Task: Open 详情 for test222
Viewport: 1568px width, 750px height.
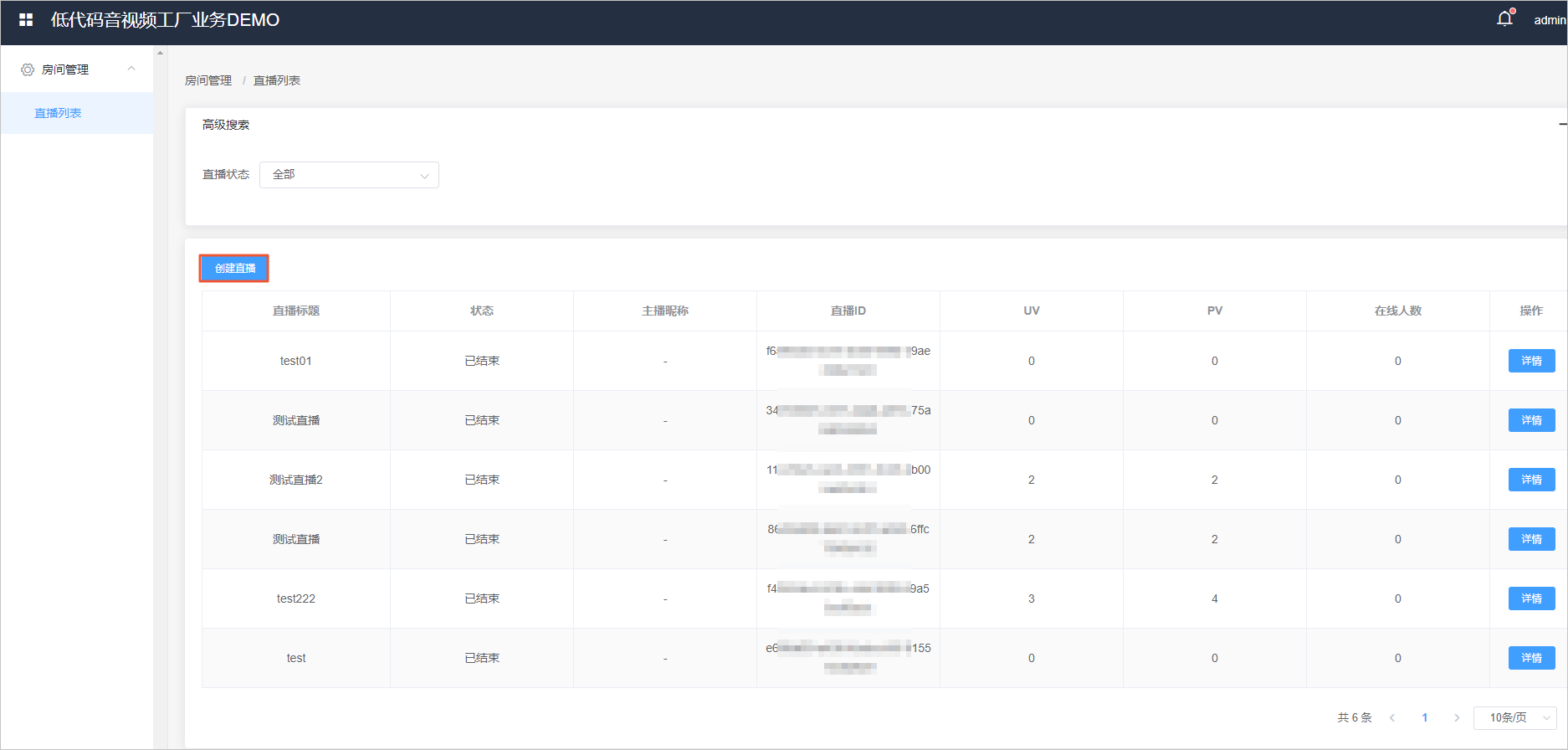Action: click(1531, 598)
